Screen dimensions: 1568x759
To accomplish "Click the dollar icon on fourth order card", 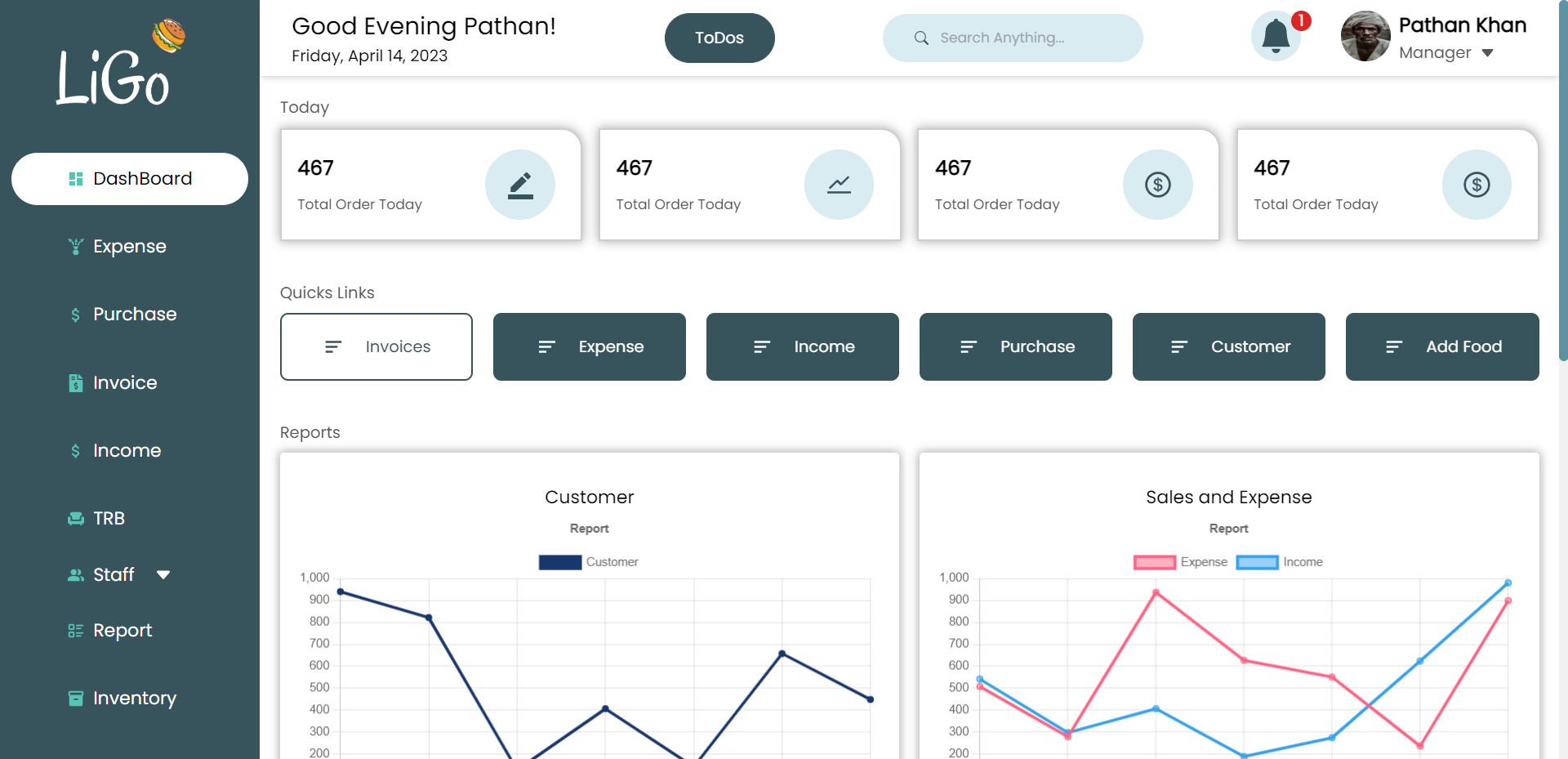I will click(1476, 185).
